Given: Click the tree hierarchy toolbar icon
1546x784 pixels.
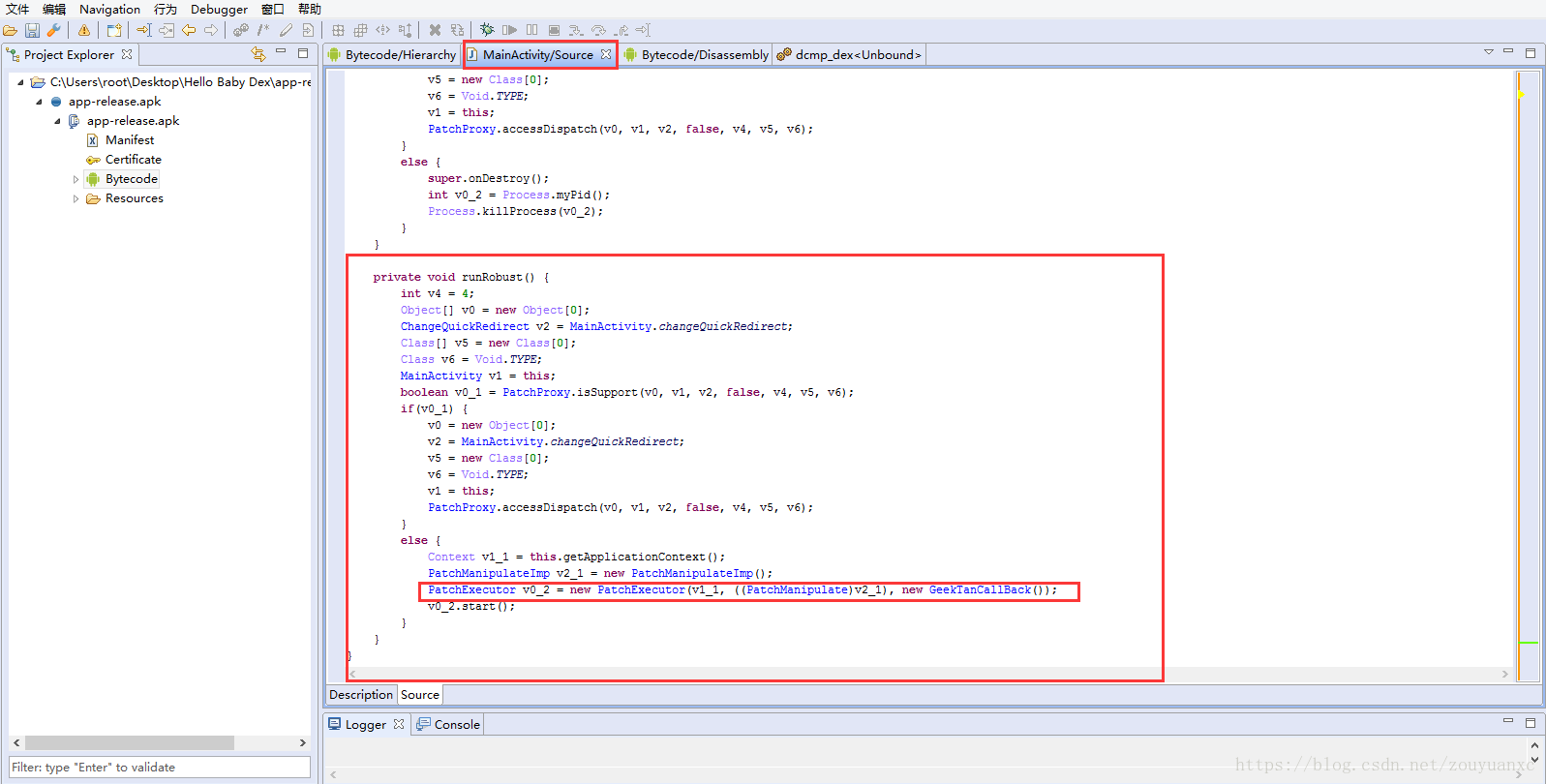Looking at the screenshot, I should tap(405, 30).
